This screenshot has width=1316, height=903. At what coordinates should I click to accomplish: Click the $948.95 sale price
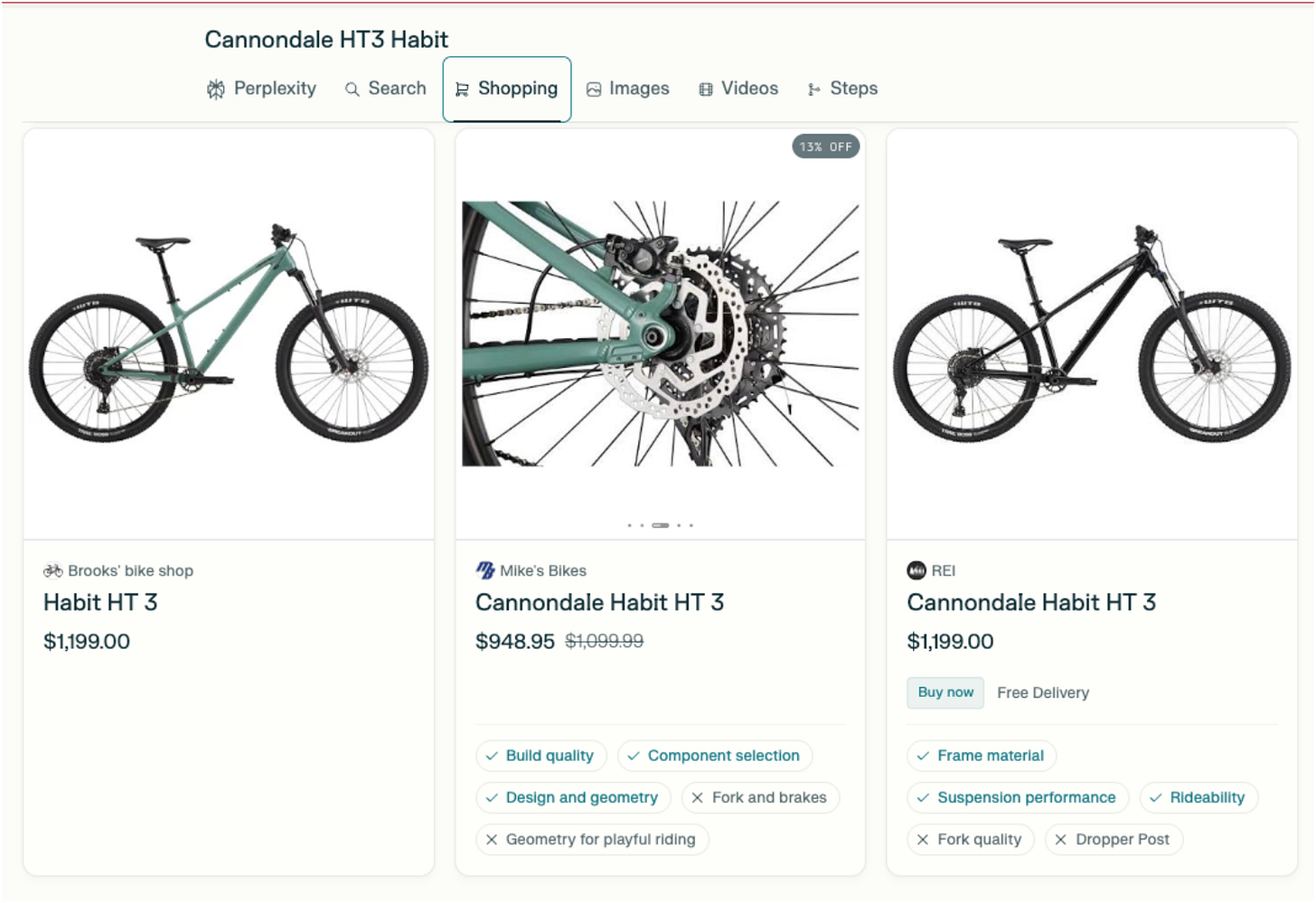(x=515, y=642)
